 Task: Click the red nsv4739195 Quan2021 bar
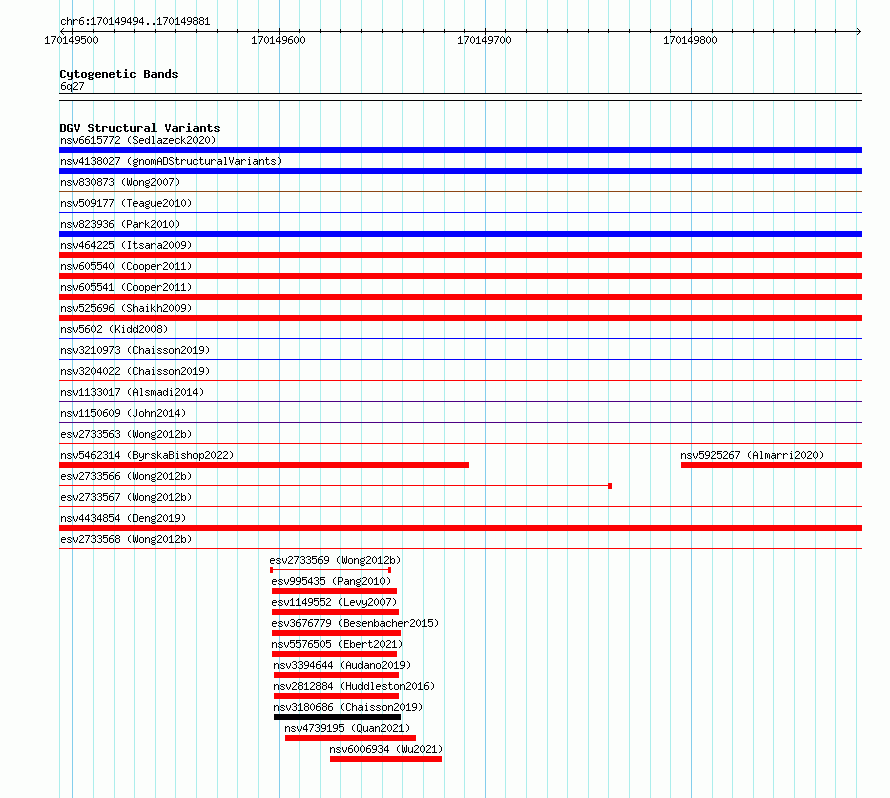(350, 738)
